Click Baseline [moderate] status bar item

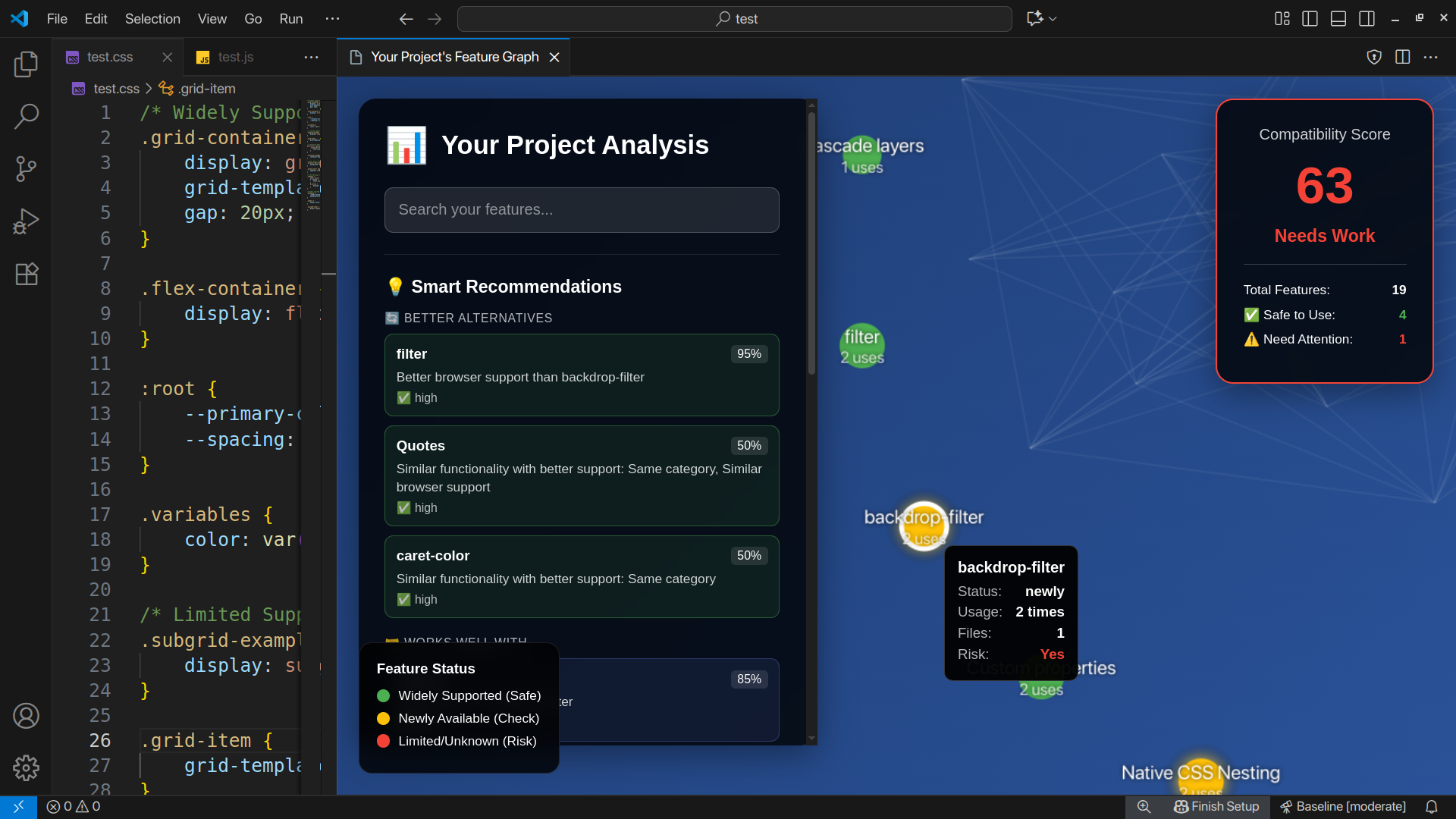[1343, 807]
